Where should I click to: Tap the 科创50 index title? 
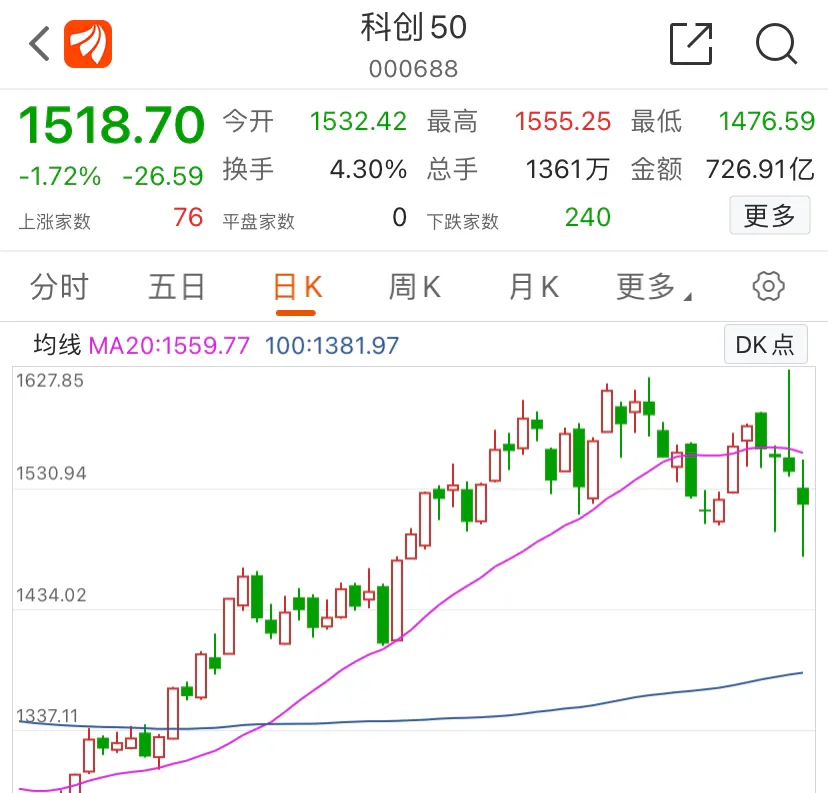pyautogui.click(x=413, y=28)
